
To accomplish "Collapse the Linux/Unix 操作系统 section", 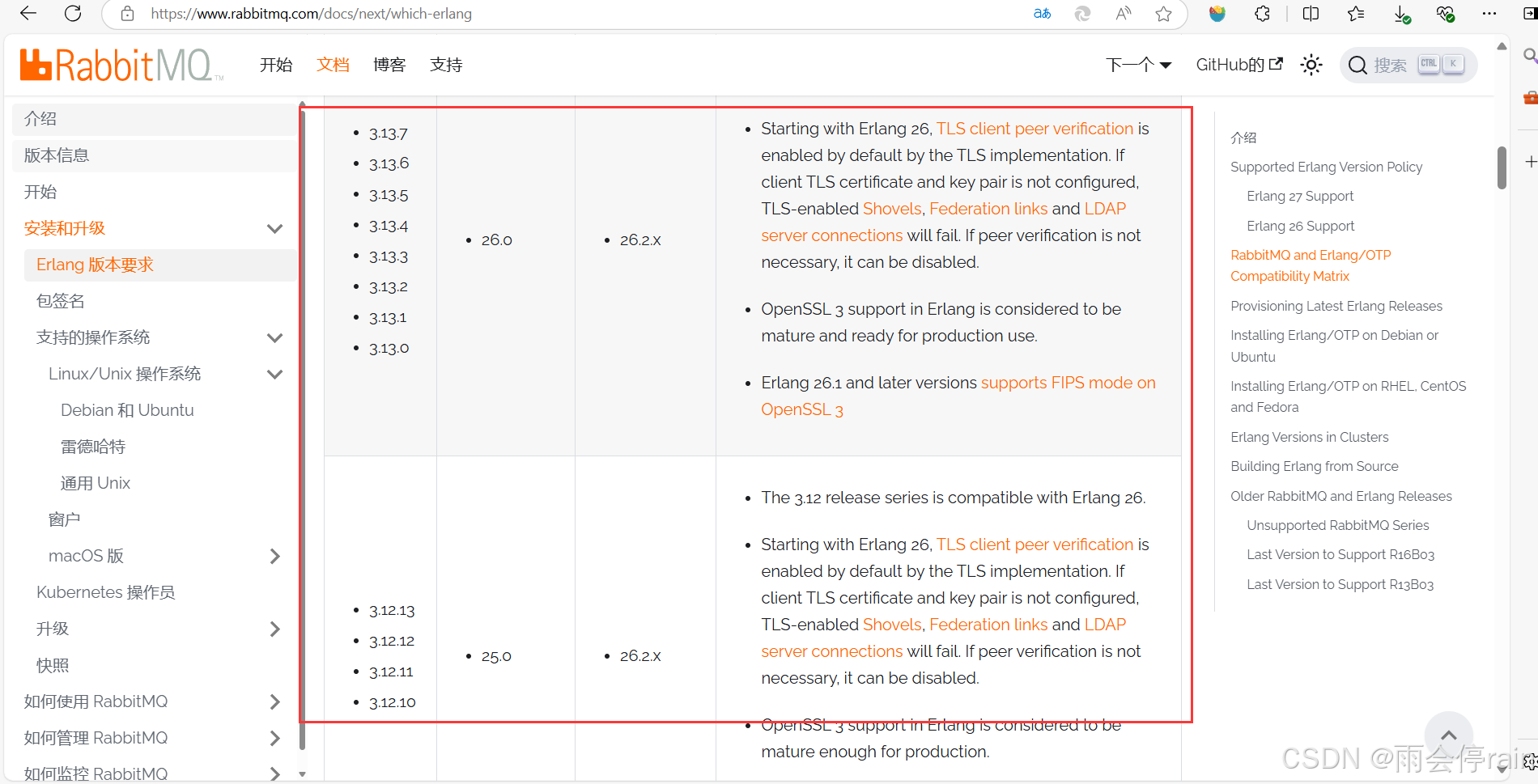I will pyautogui.click(x=275, y=375).
